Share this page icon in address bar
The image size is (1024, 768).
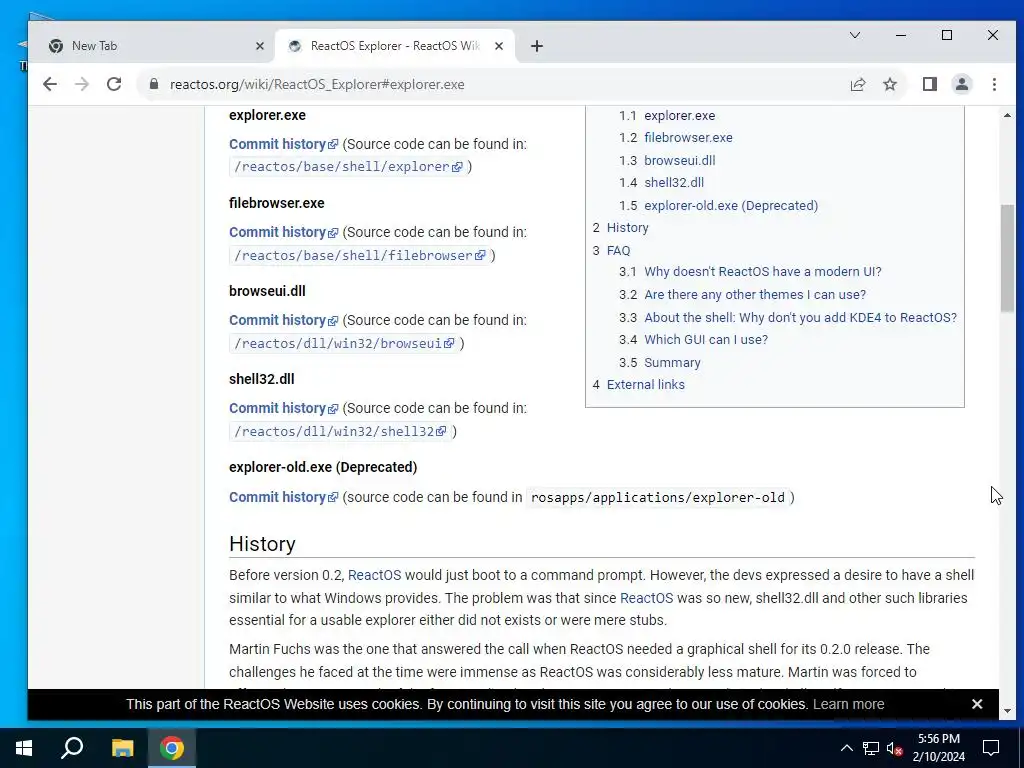coord(857,84)
